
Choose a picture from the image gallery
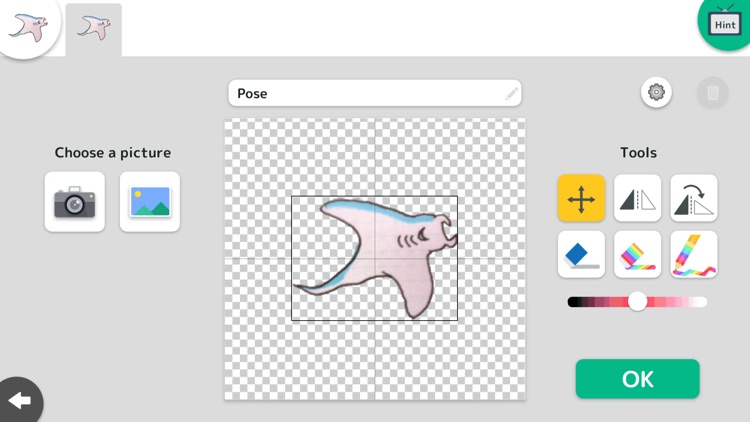(150, 202)
